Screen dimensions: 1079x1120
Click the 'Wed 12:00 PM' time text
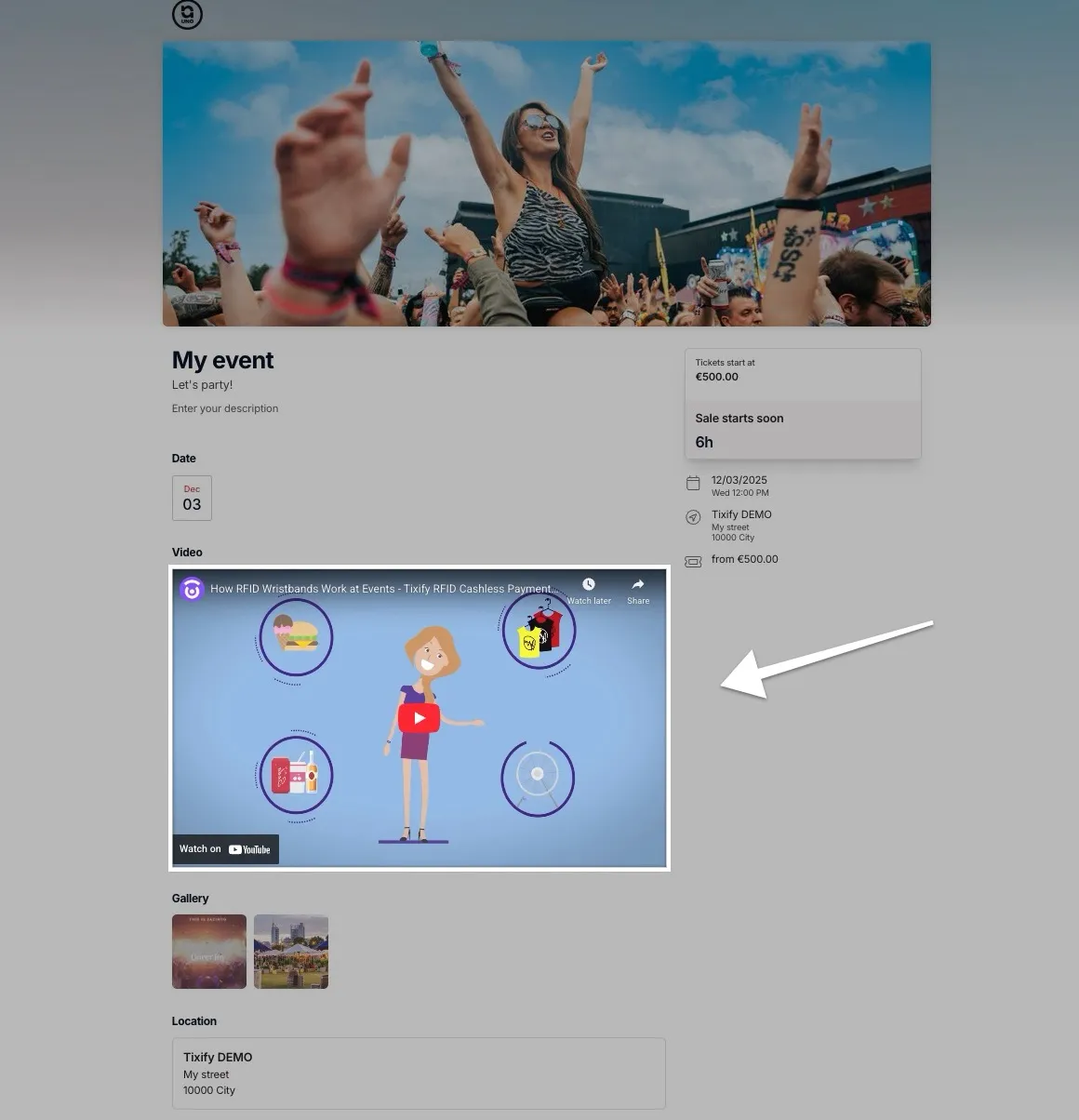click(x=740, y=493)
